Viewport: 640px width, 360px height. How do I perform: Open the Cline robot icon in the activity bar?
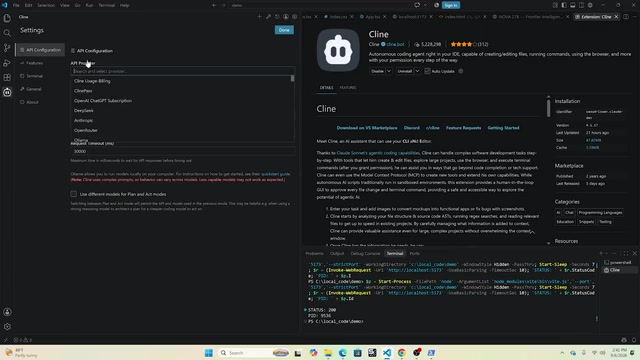(x=7, y=92)
